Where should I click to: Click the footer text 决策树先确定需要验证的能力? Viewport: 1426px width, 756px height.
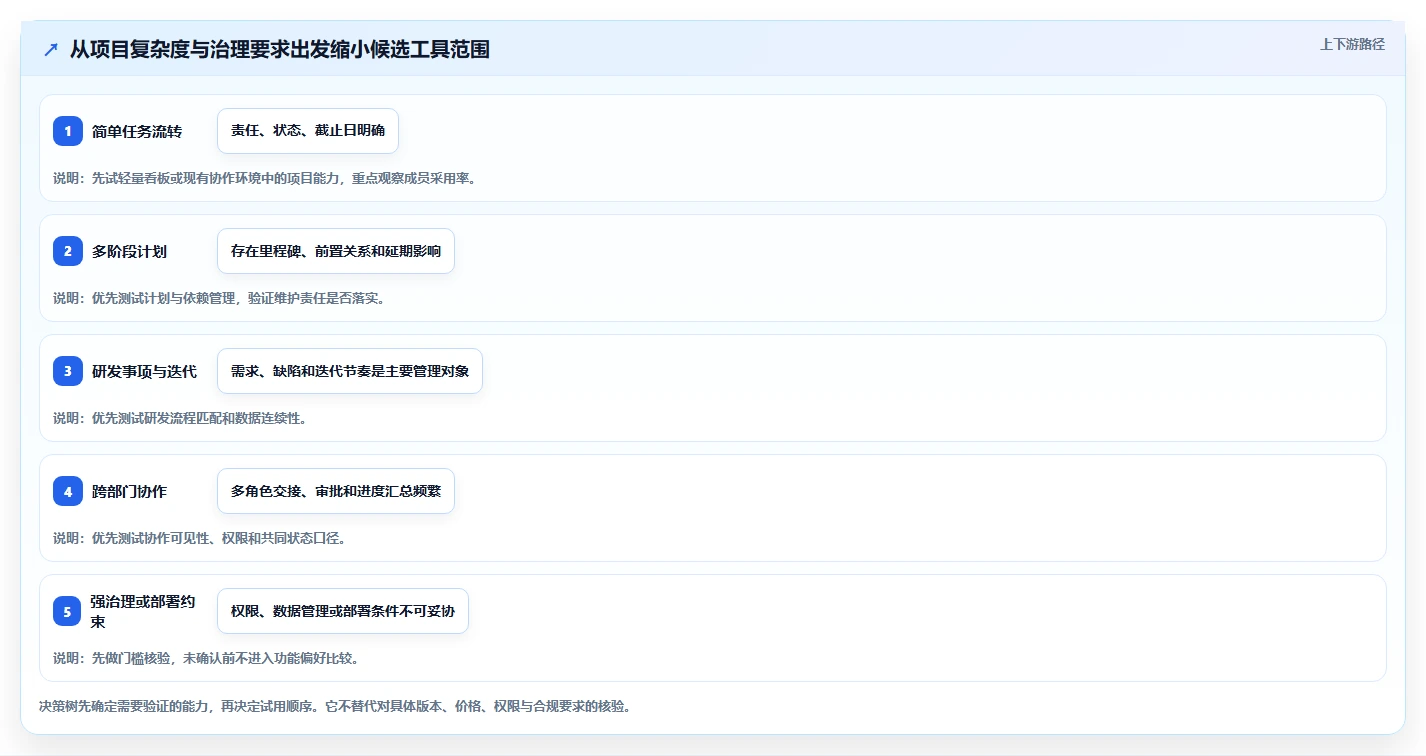coord(335,706)
